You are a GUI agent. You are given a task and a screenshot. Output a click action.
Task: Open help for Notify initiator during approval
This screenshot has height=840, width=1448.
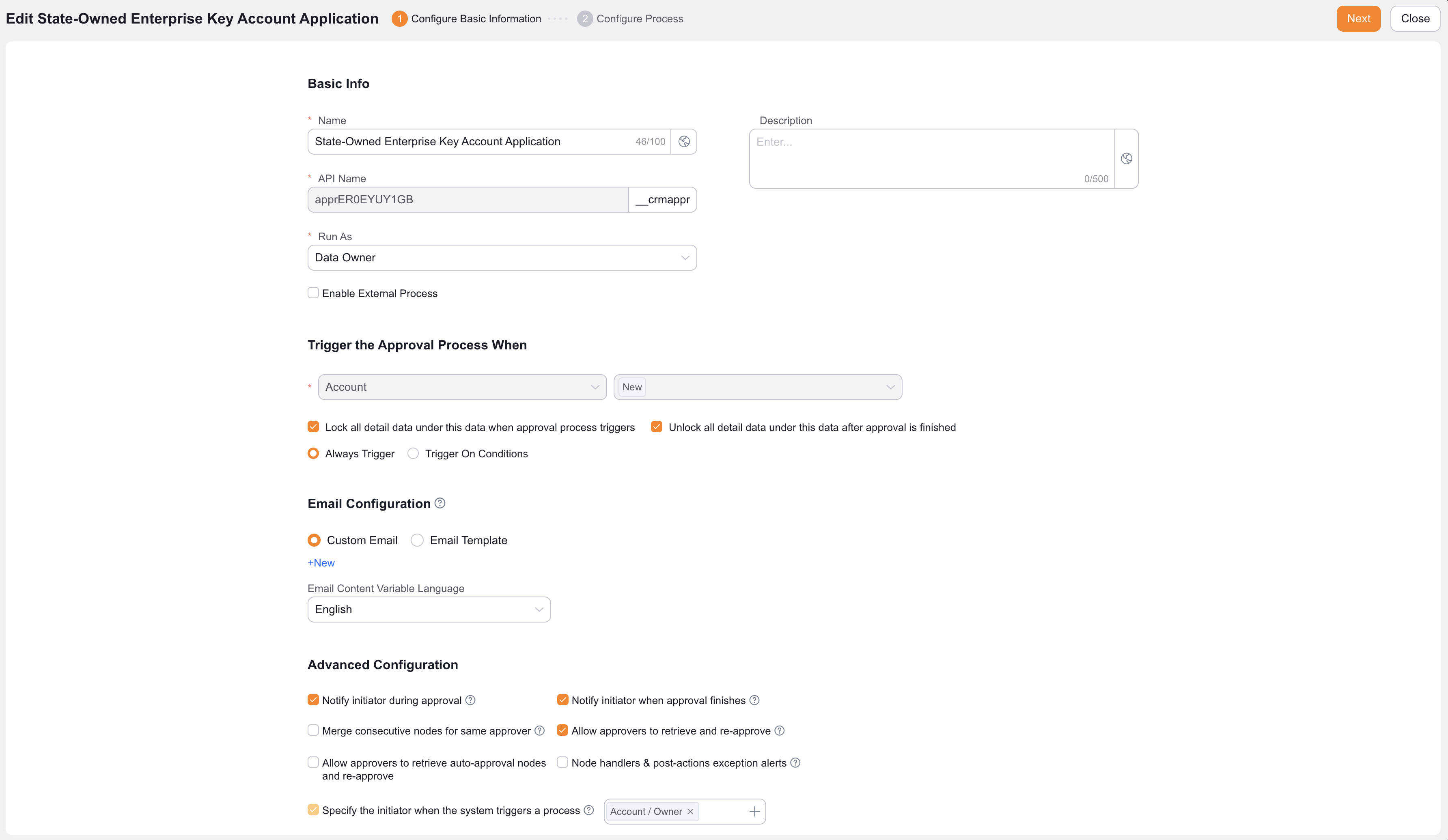coord(470,700)
